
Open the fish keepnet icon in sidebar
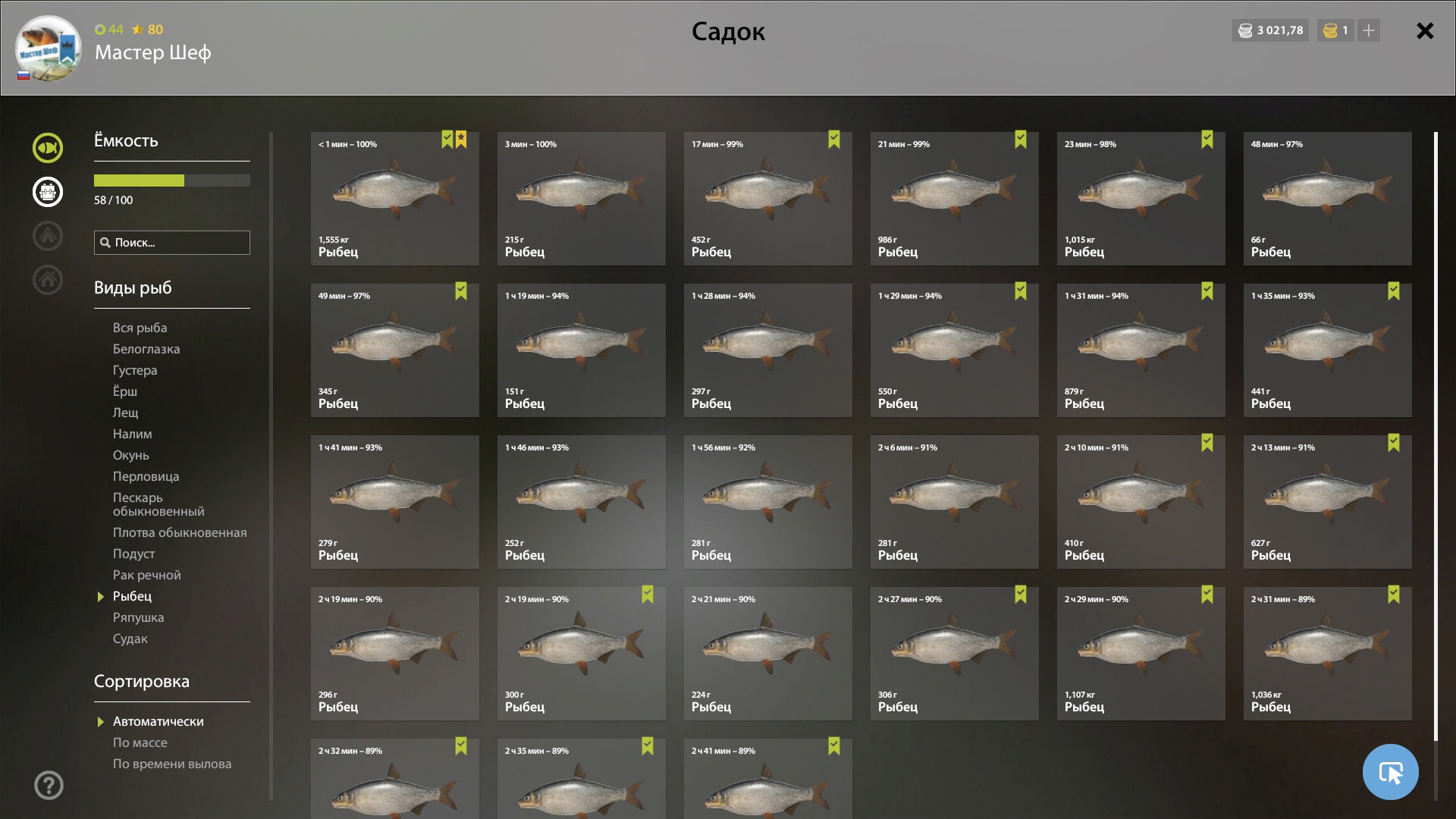(x=47, y=148)
